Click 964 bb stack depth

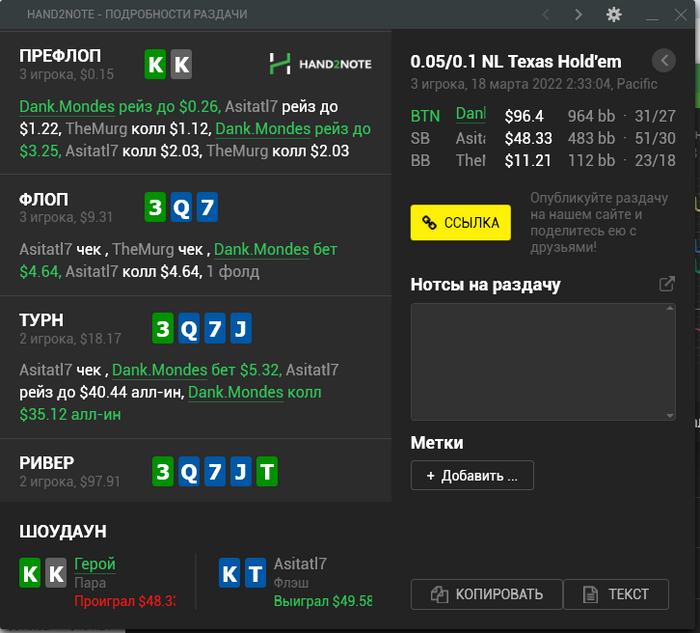[591, 116]
